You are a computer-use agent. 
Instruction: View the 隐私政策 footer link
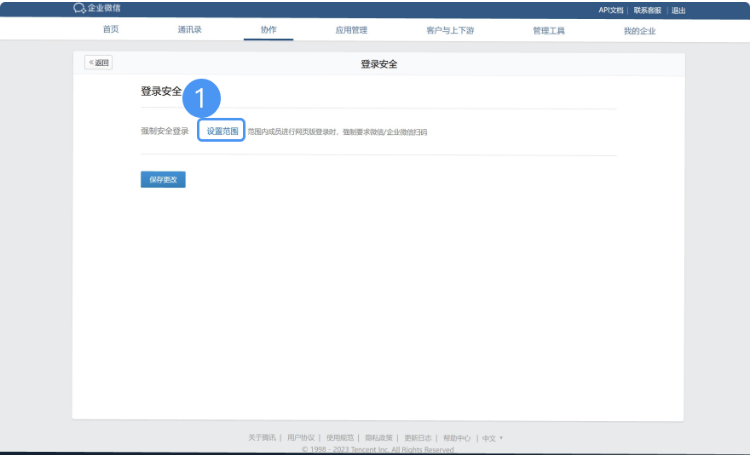[379, 438]
